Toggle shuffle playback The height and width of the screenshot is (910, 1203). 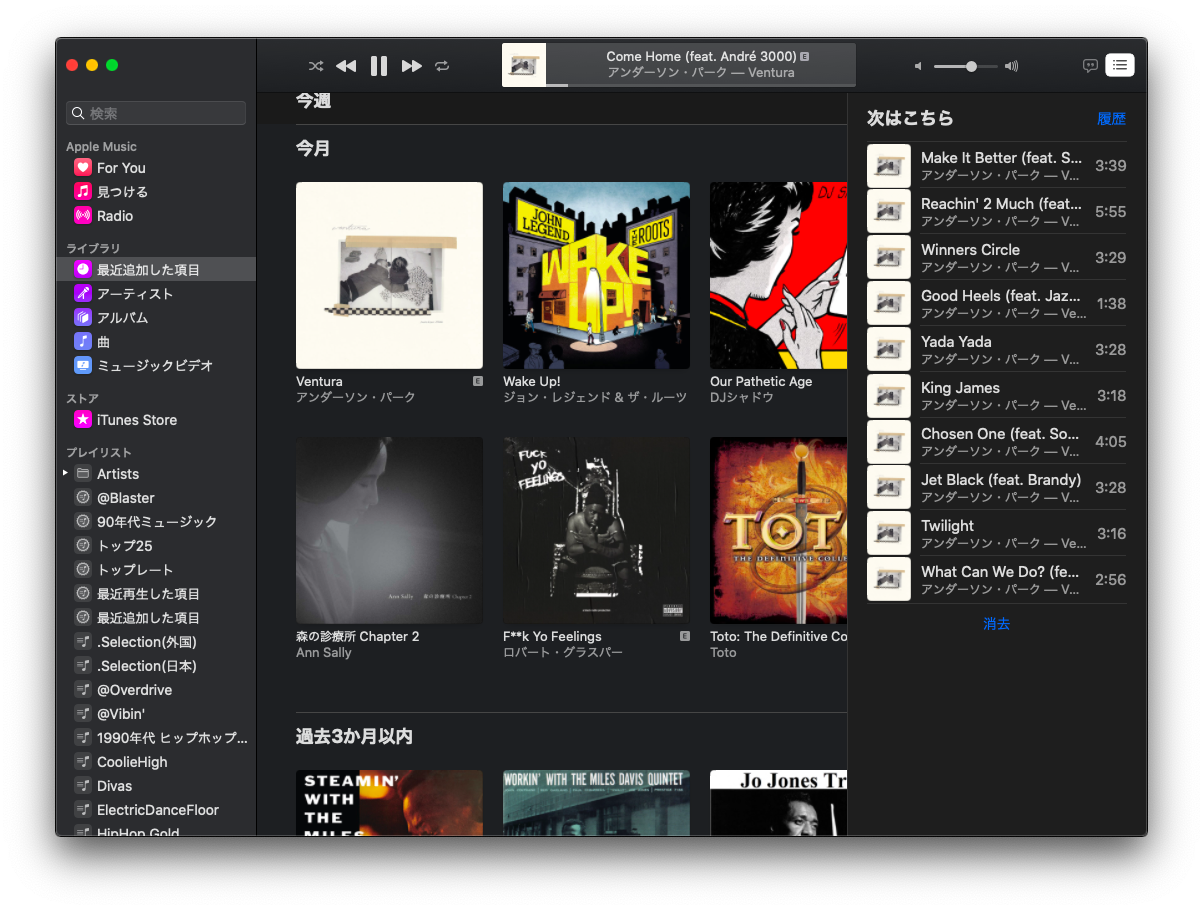click(x=316, y=66)
